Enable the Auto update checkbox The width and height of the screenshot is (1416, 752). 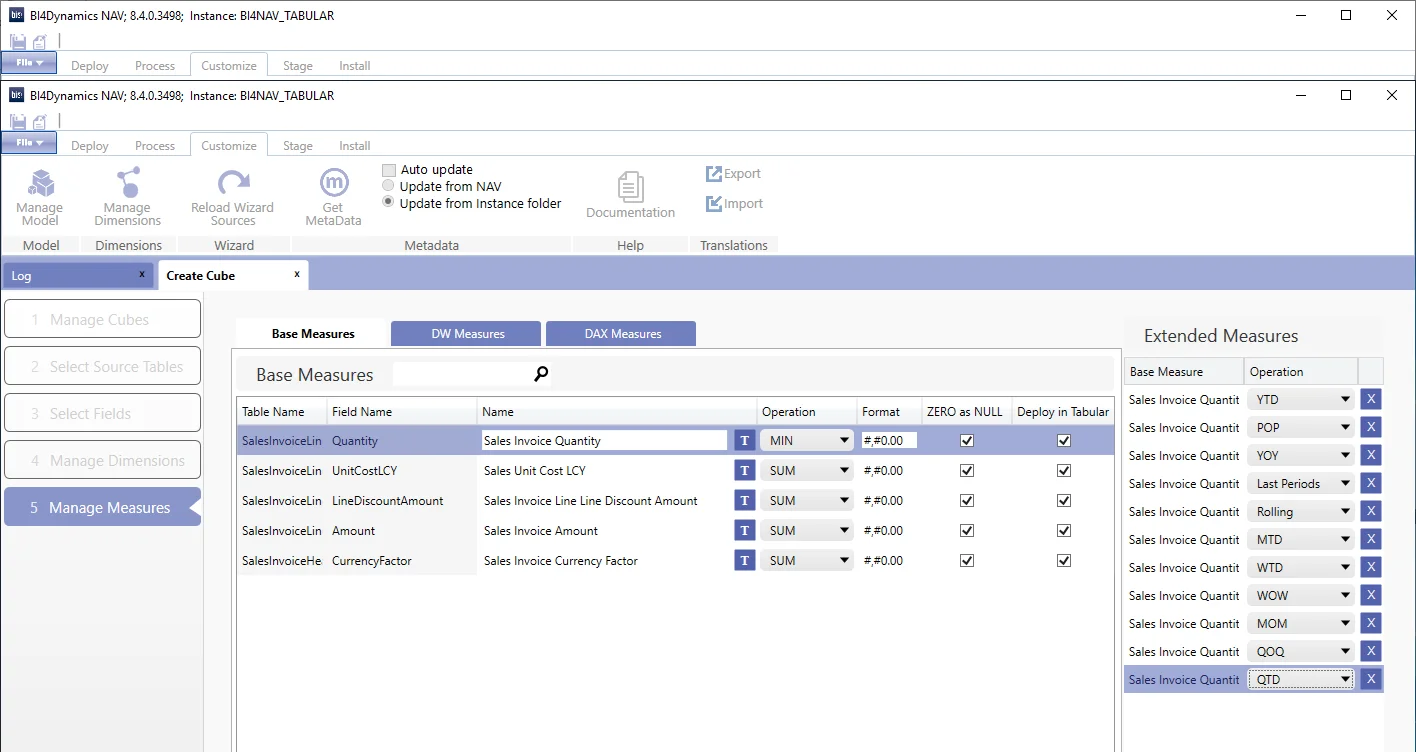(x=389, y=170)
